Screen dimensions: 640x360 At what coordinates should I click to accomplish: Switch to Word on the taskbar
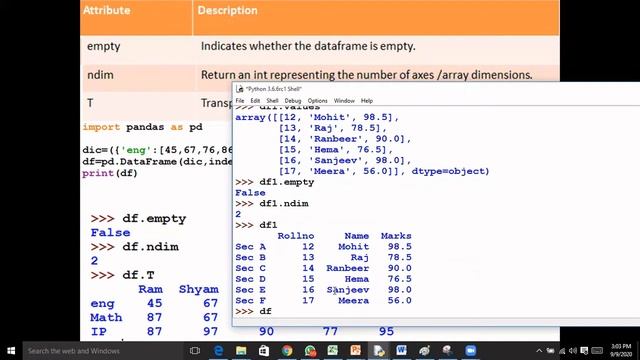(402, 351)
